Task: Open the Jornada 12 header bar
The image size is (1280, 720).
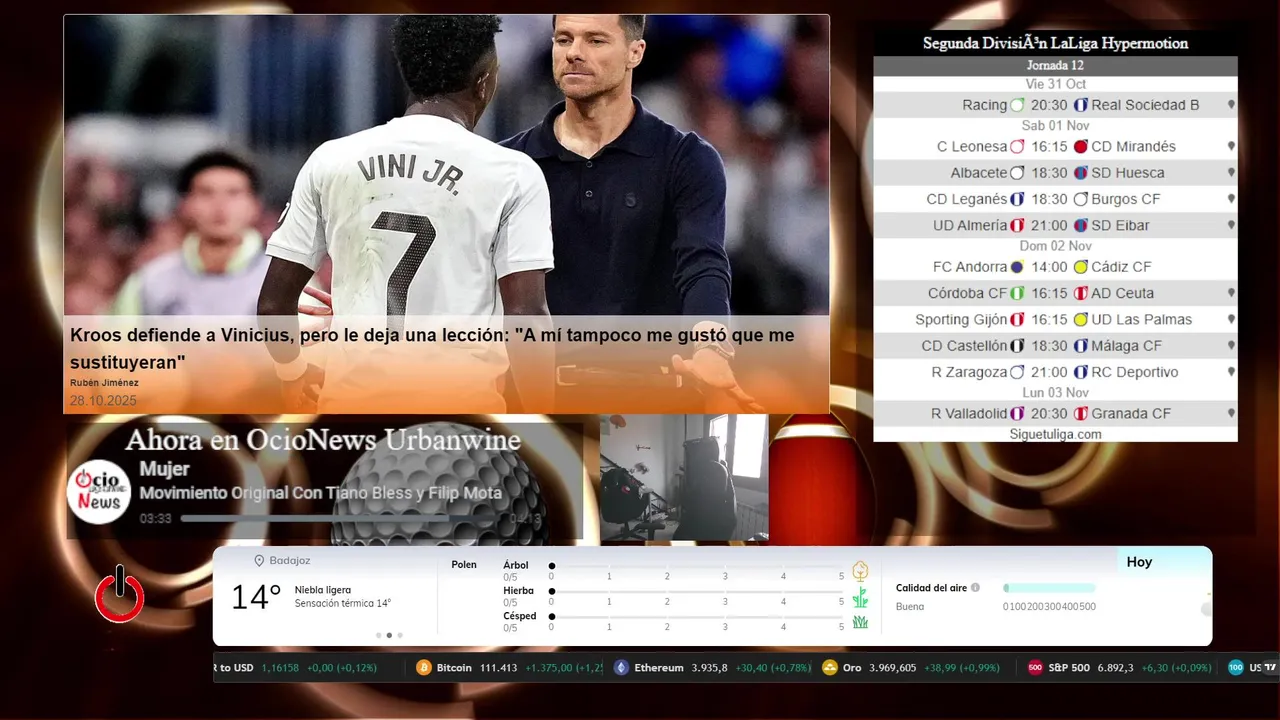Action: pos(1055,65)
